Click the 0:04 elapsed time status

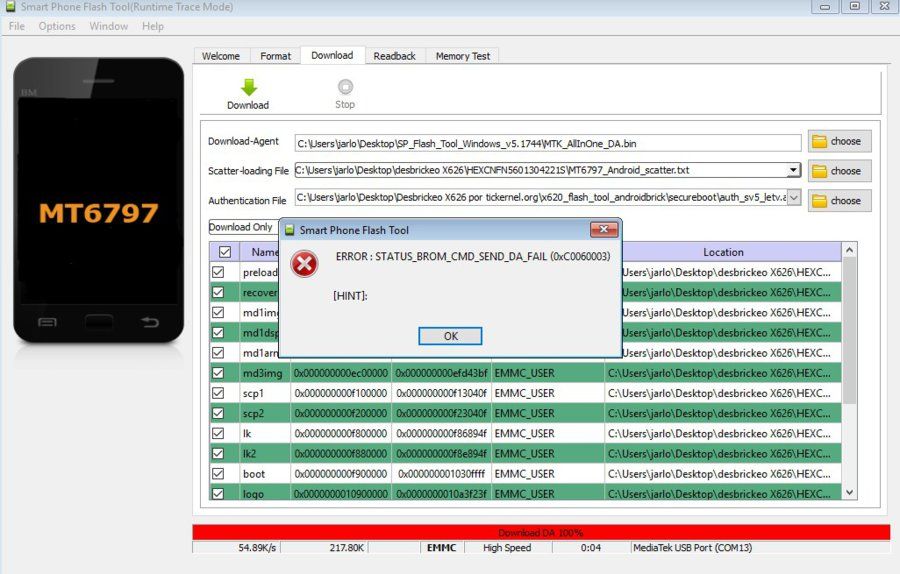tap(591, 548)
